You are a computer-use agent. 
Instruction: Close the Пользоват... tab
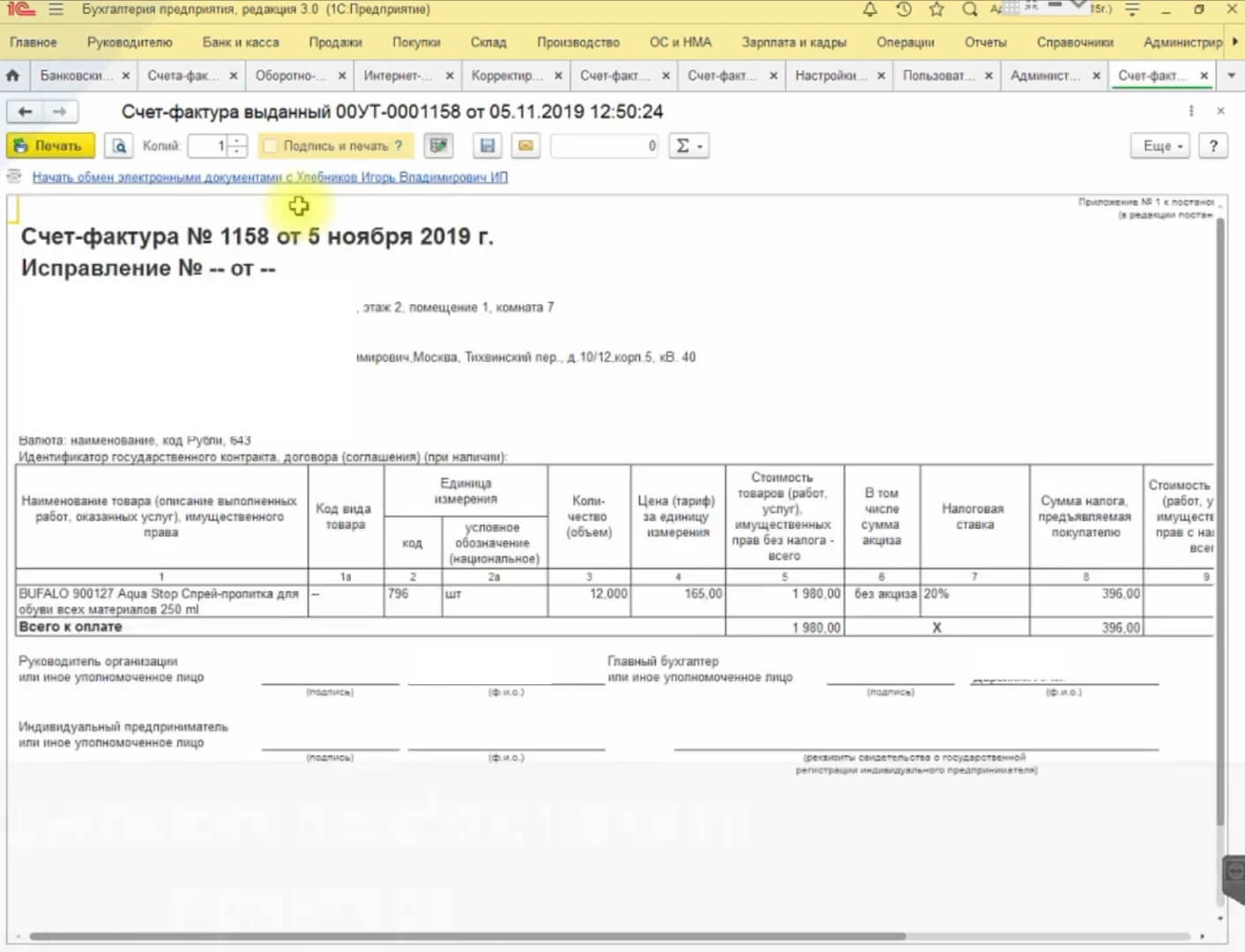click(x=988, y=76)
